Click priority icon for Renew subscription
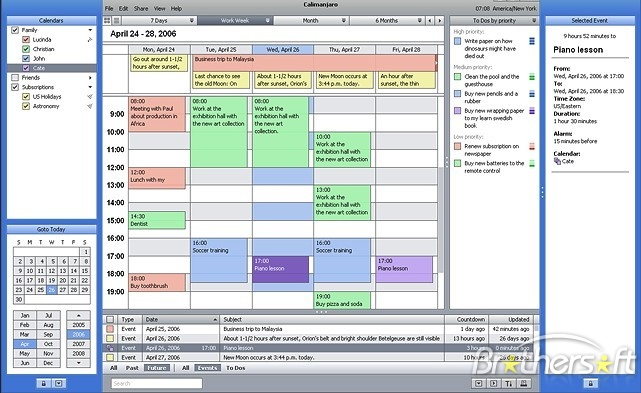Viewport: 641px width, 393px height. [532, 146]
